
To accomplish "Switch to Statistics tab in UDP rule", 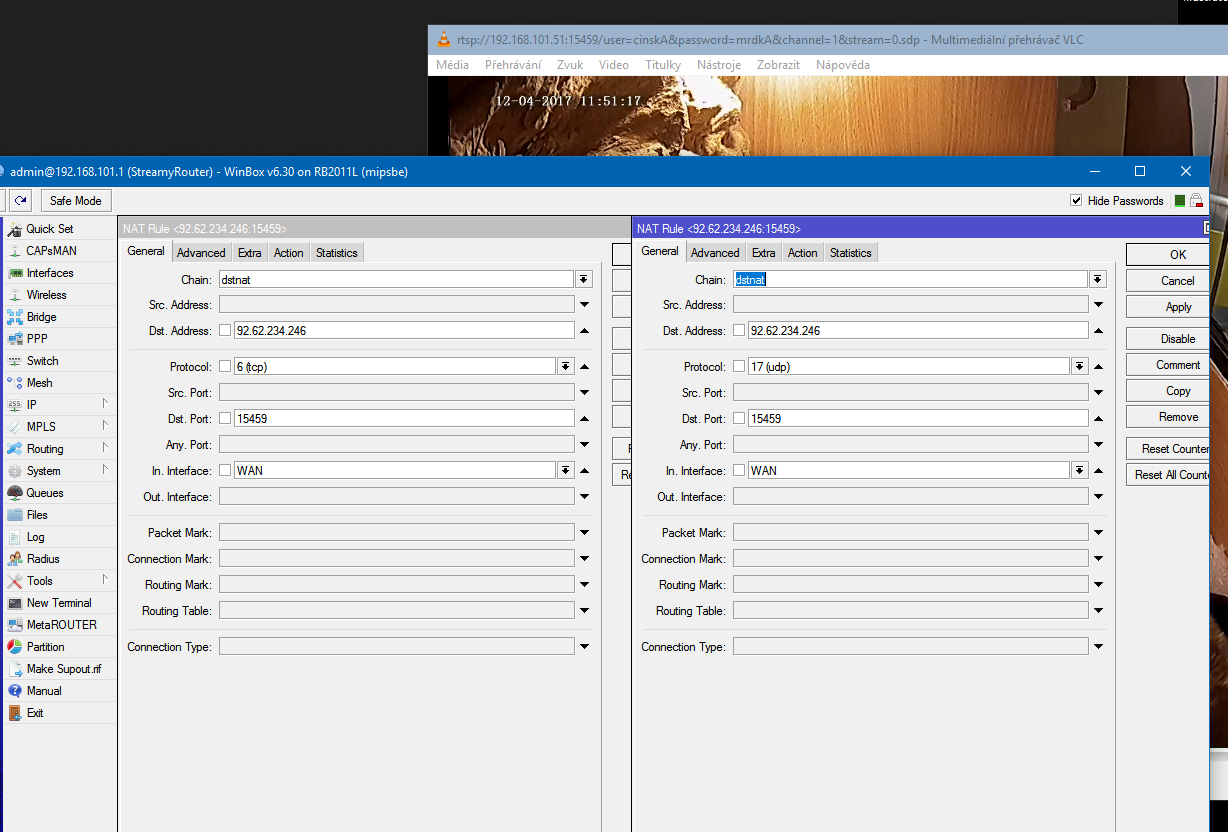I will pyautogui.click(x=851, y=253).
